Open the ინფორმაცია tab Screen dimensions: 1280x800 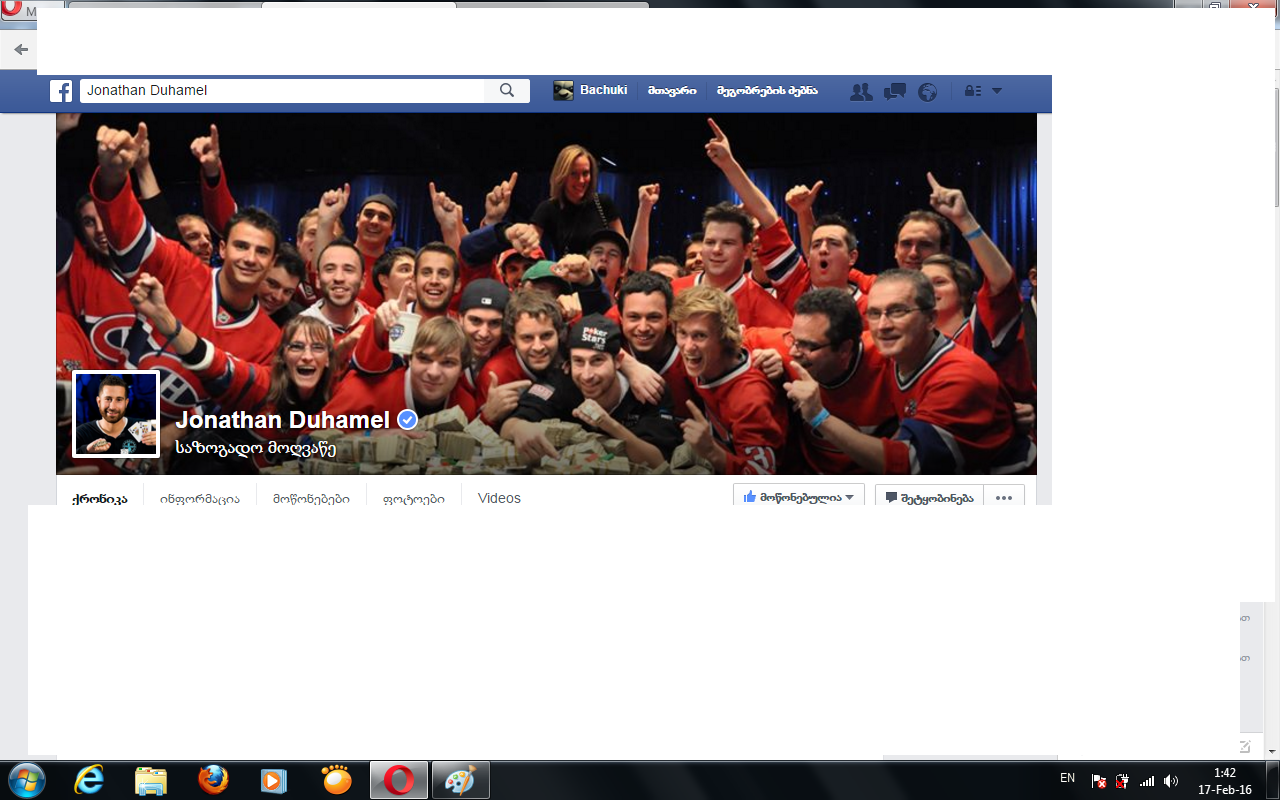click(200, 499)
